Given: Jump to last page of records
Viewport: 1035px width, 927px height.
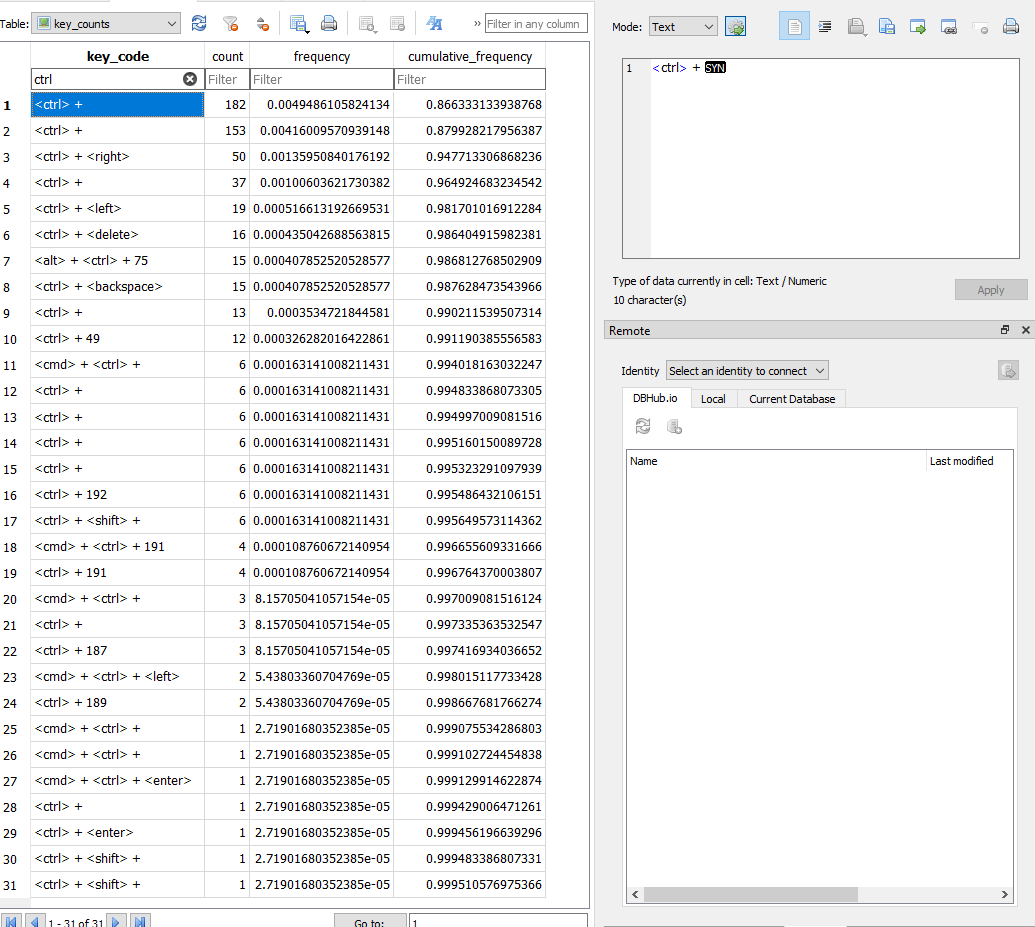Looking at the screenshot, I should tap(140, 920).
